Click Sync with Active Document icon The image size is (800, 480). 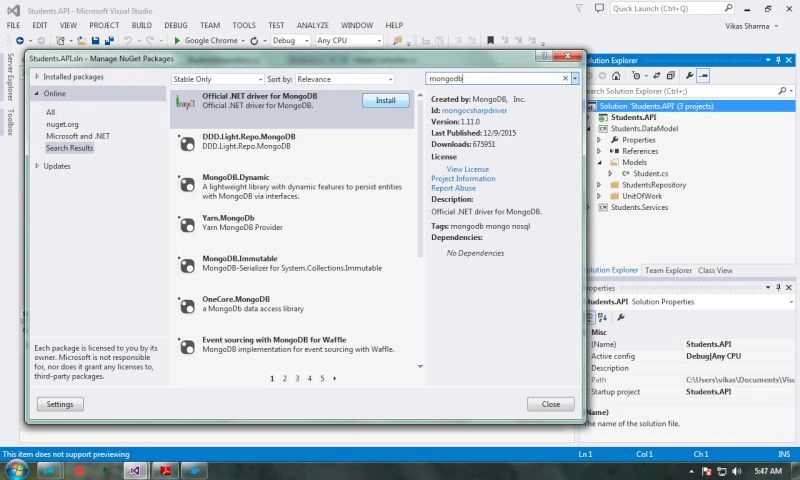click(x=657, y=75)
